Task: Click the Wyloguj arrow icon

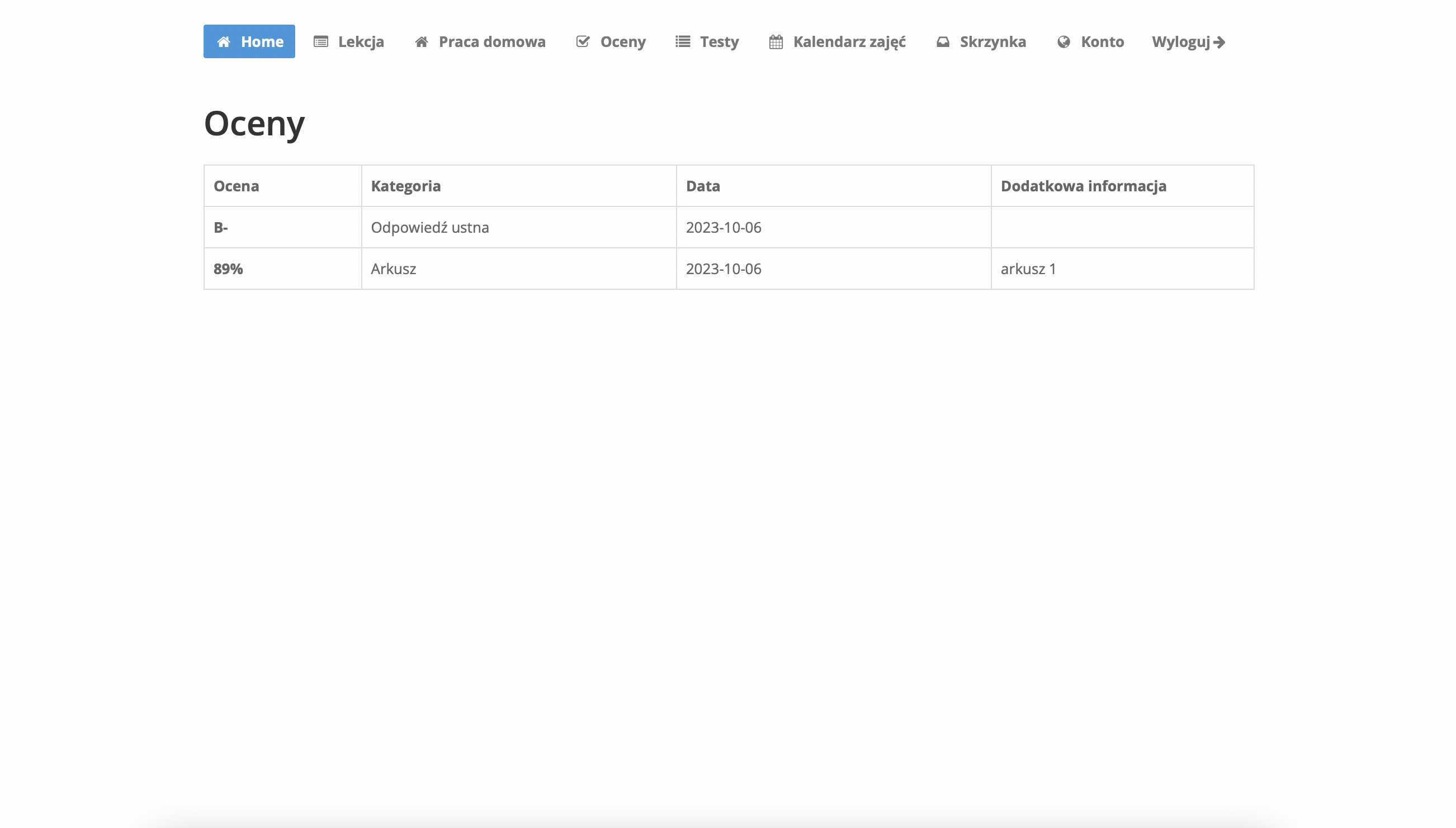Action: (1219, 42)
